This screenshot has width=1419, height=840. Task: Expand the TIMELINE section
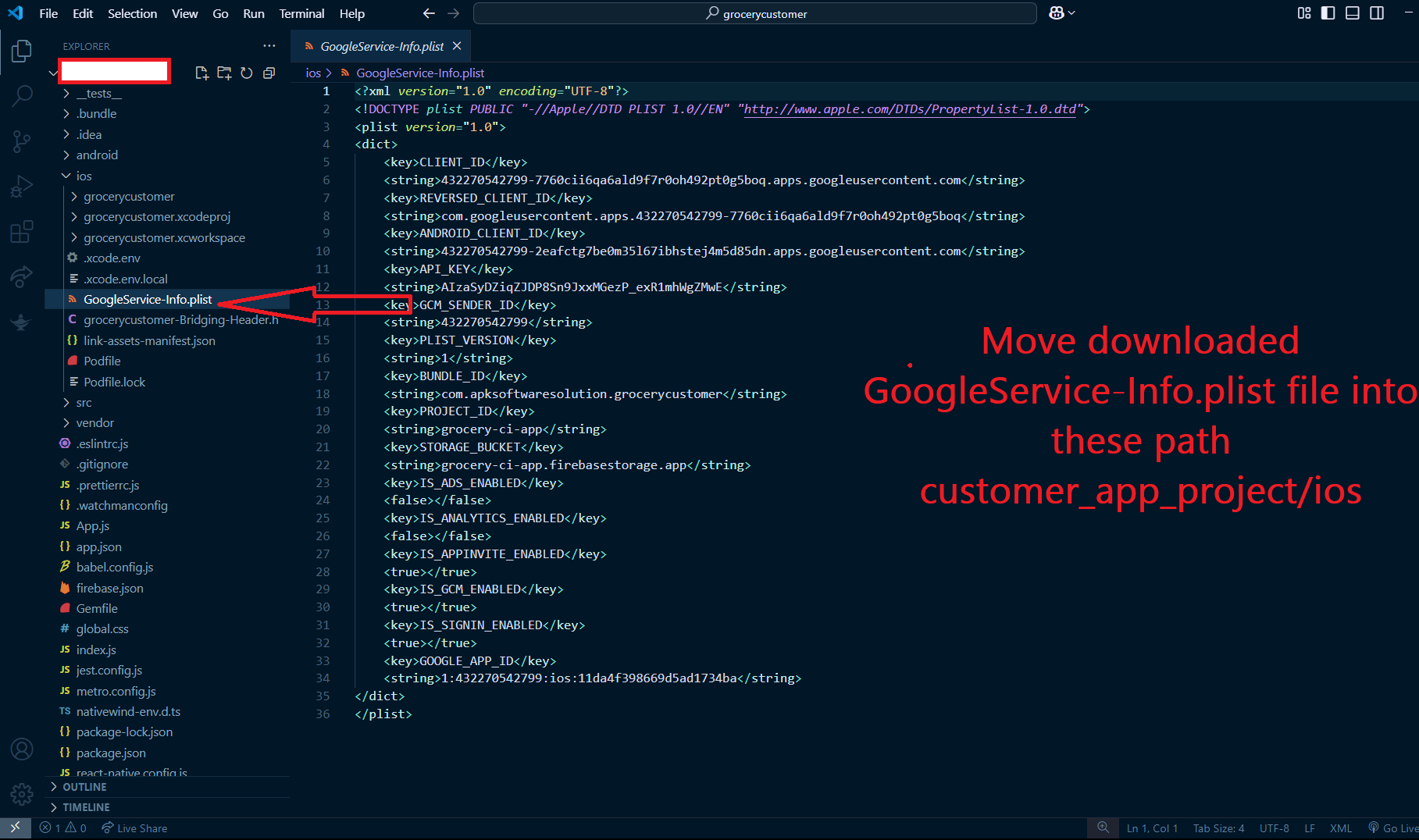86,807
